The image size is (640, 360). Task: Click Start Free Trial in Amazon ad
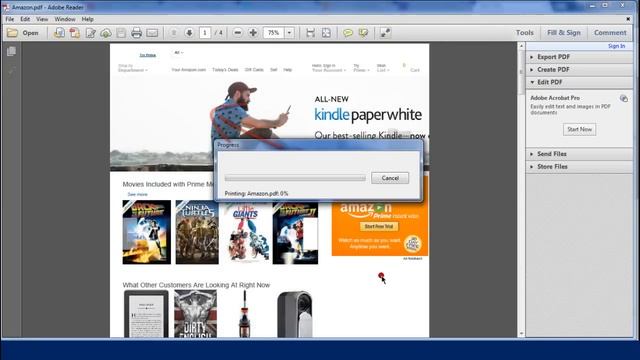(x=379, y=227)
